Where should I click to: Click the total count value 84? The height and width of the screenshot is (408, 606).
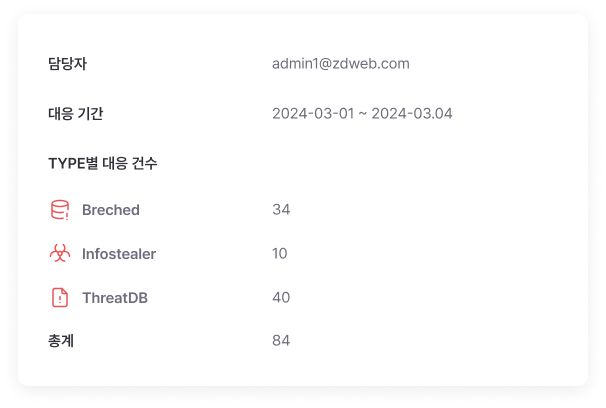point(281,341)
